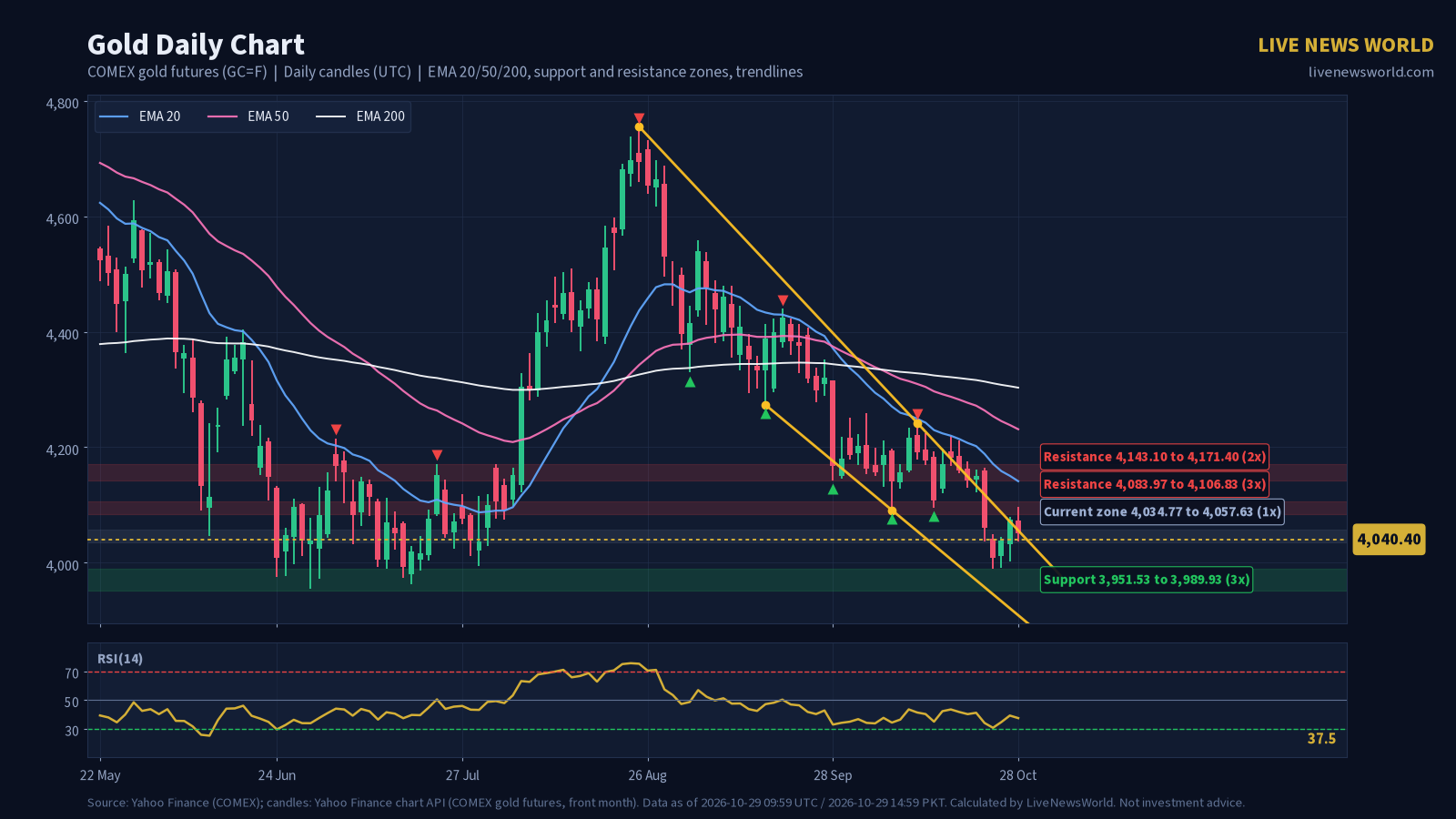
Task: Click the RSI 30 level label
Action: [x=72, y=731]
